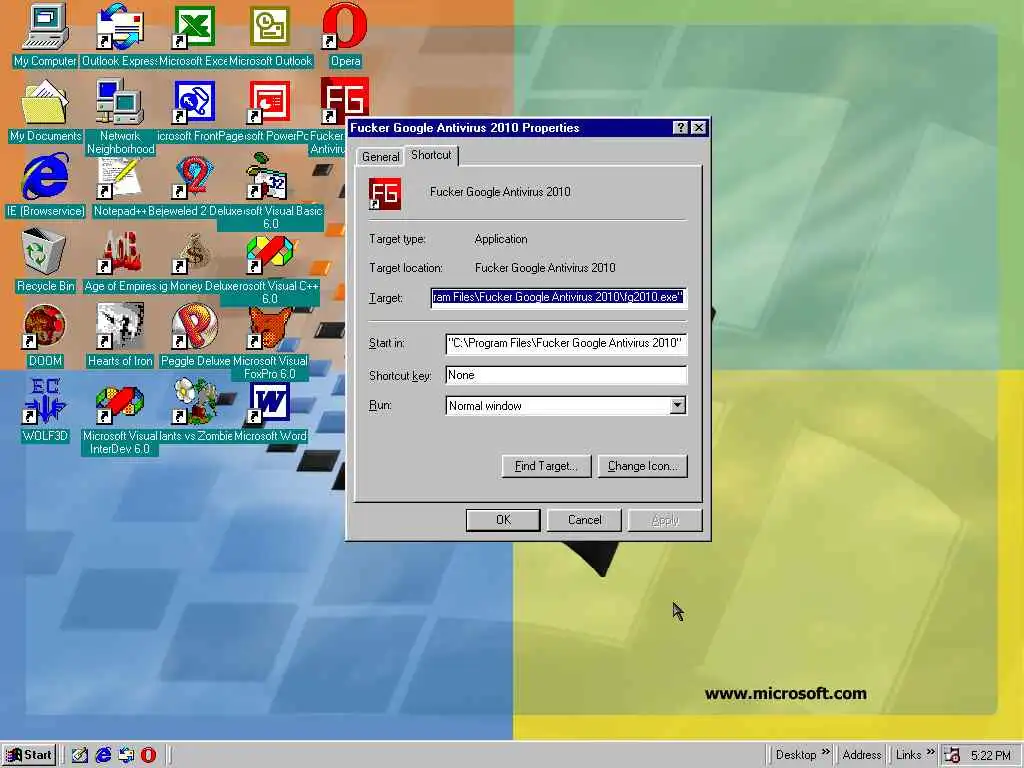Select the Outlook Express desktop shortcut
Viewport: 1024px width, 768px height.
point(120,35)
